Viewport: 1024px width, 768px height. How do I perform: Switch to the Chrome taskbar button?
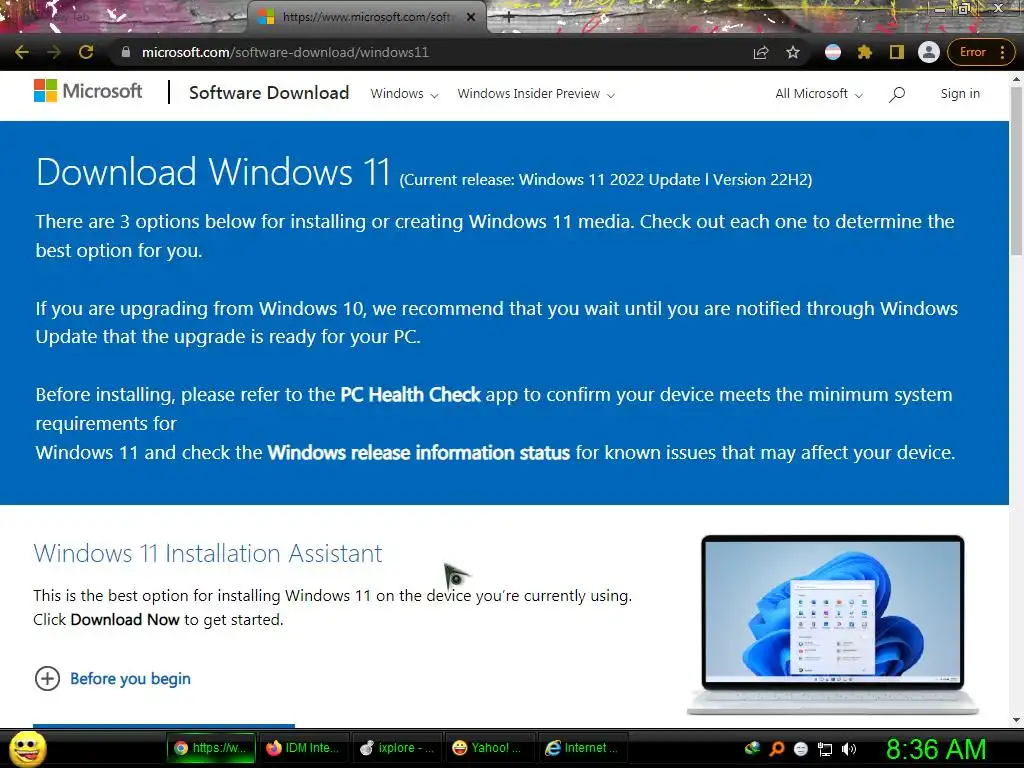211,748
